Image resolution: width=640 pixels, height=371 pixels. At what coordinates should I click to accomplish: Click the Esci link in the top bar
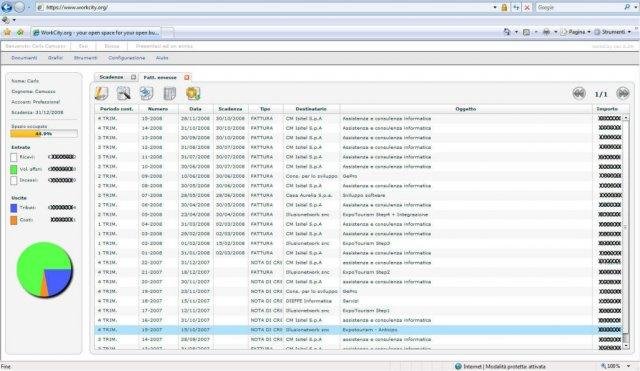point(83,46)
